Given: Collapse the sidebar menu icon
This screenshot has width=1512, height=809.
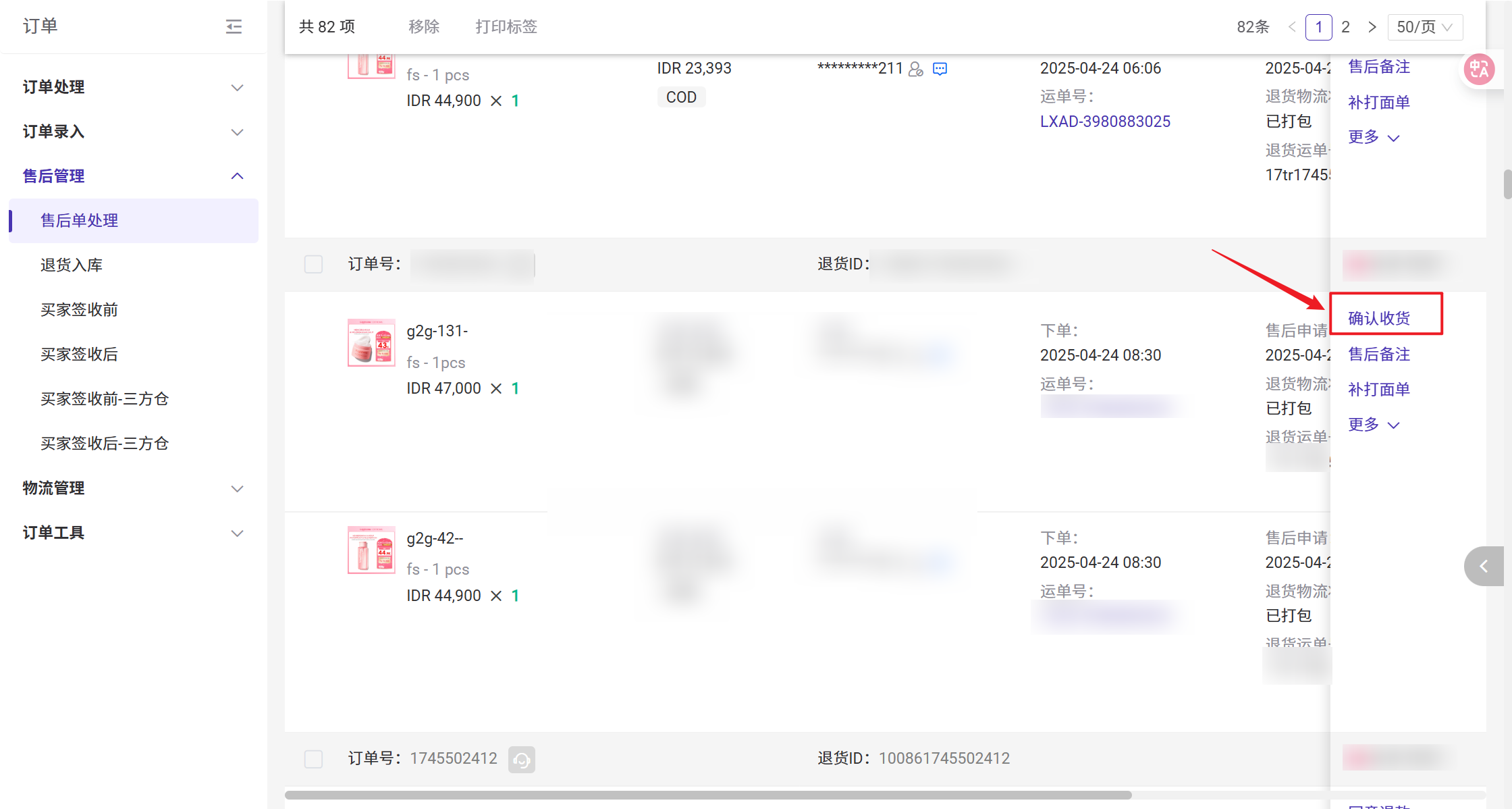Looking at the screenshot, I should (234, 26).
